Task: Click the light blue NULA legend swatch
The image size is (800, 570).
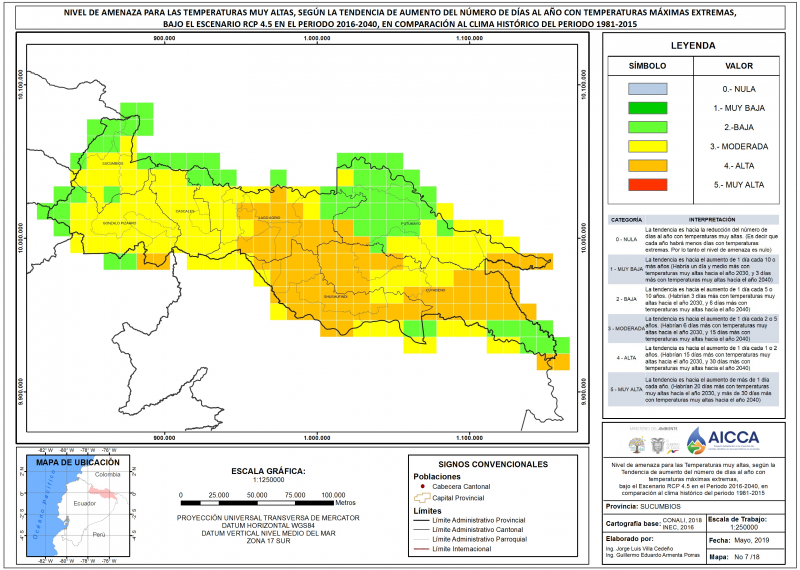Action: (x=647, y=89)
